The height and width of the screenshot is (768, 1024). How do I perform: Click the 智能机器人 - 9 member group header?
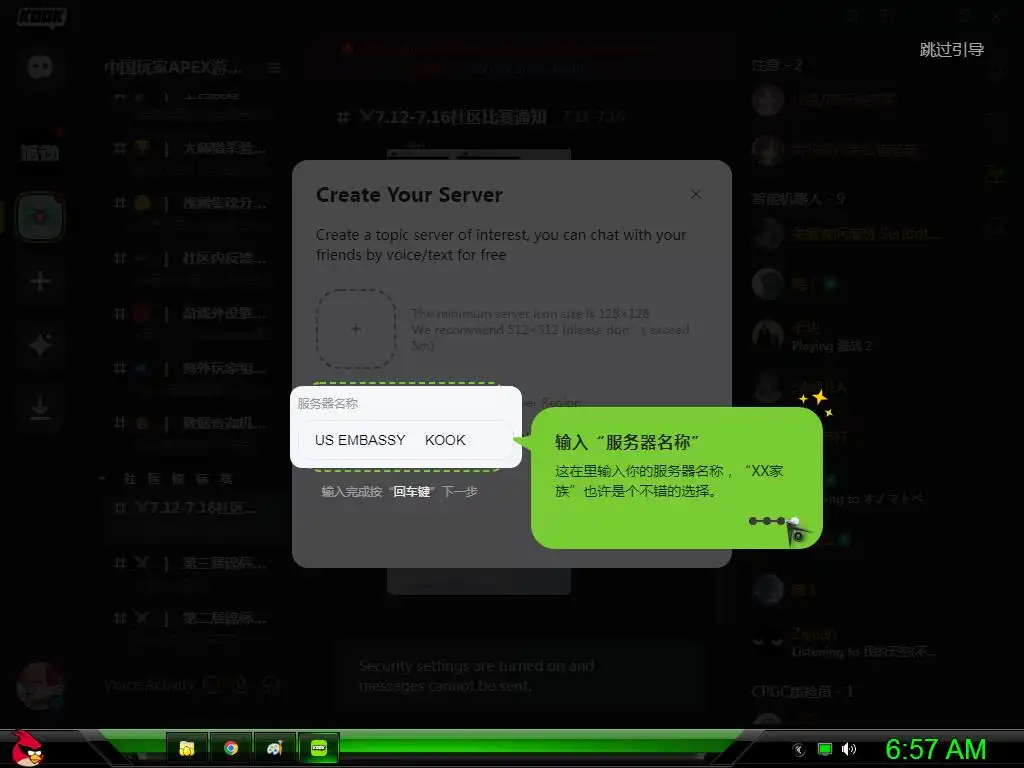coord(798,199)
